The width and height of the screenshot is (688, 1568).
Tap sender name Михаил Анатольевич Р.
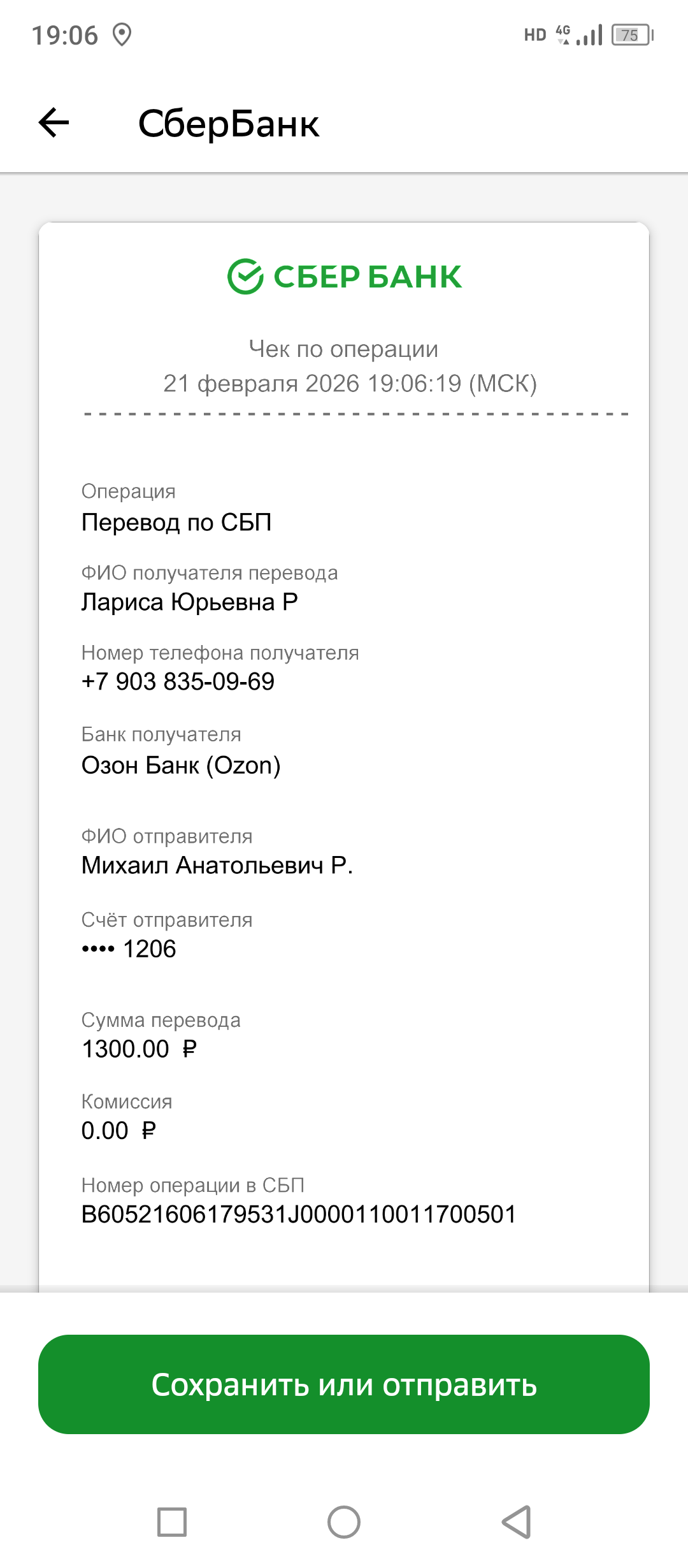[x=217, y=866]
